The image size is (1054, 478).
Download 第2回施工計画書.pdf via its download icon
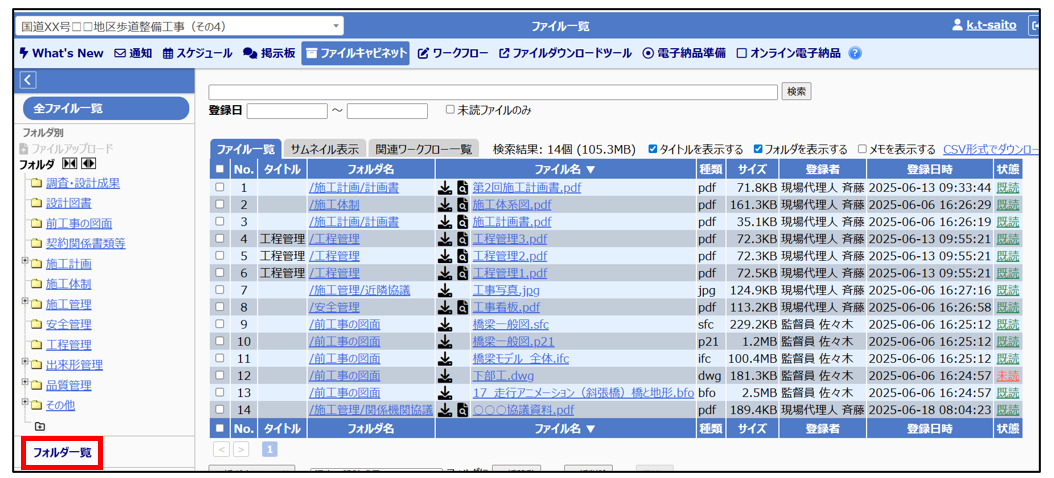tap(445, 187)
